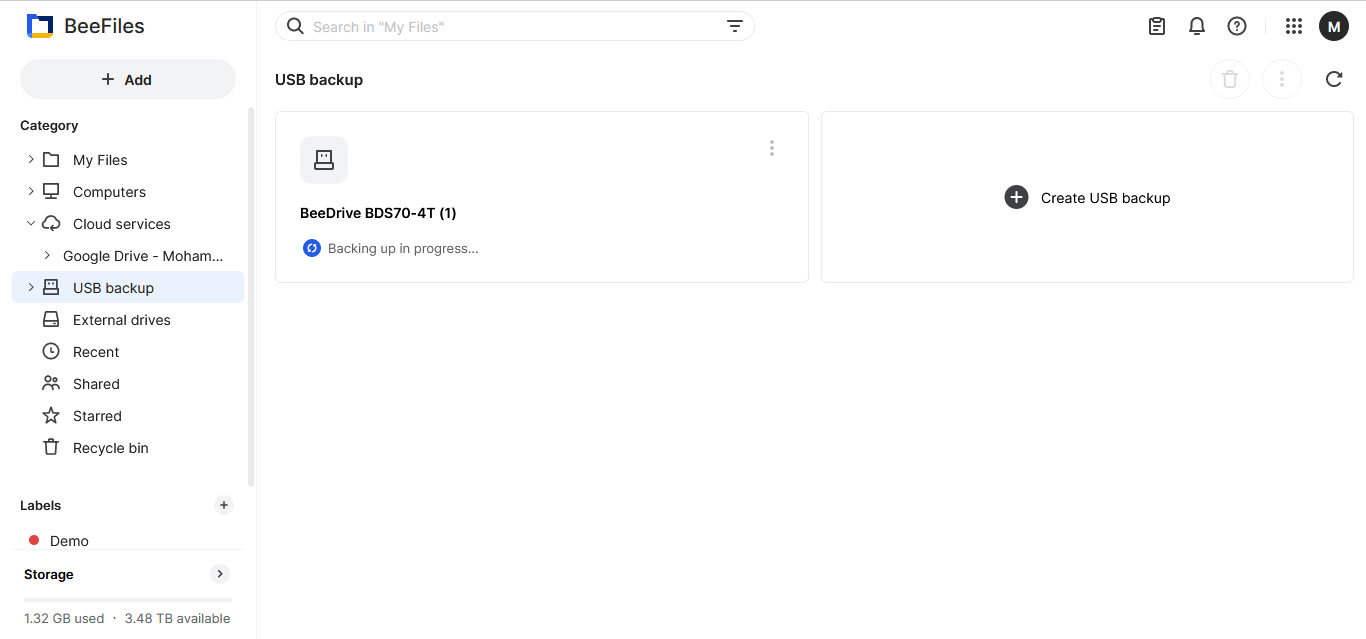This screenshot has width=1366, height=639.
Task: Add a new label with plus icon
Action: click(x=224, y=505)
